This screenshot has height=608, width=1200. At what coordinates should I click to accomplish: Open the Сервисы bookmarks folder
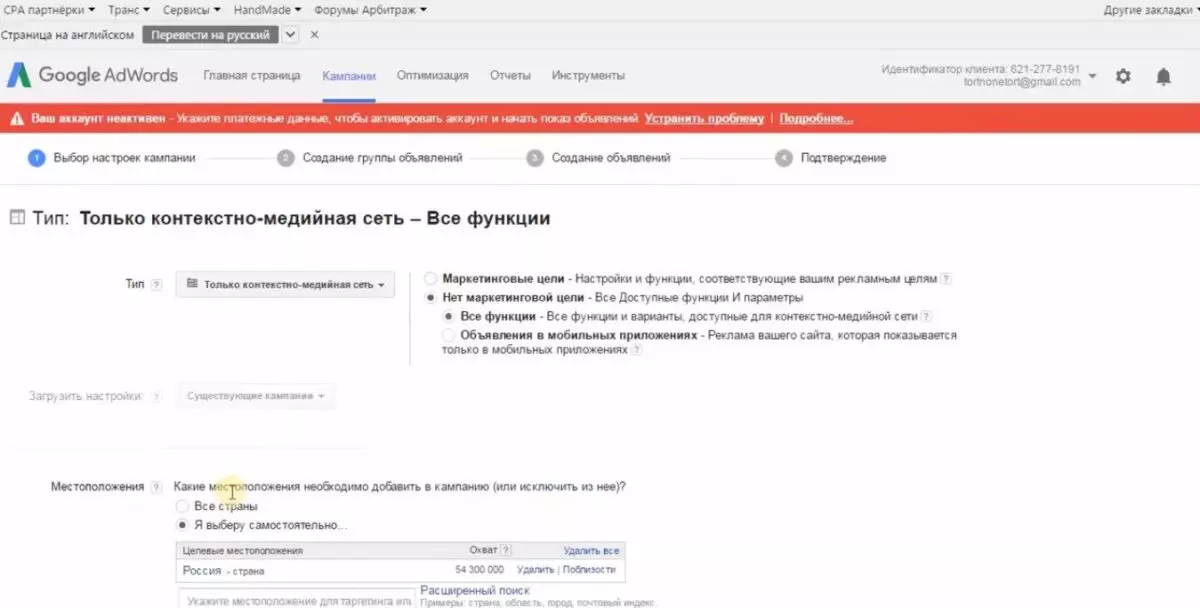click(191, 9)
